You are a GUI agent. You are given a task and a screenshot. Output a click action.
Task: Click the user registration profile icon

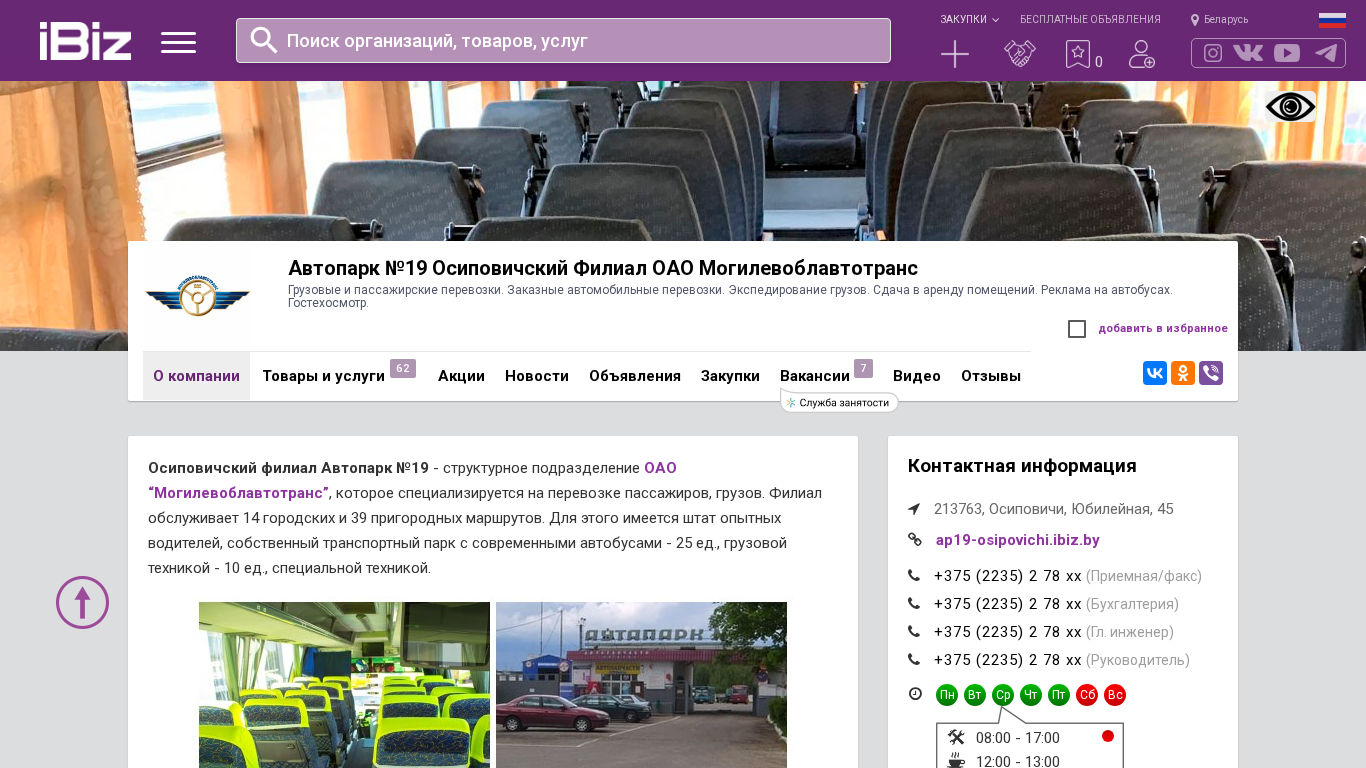point(1142,54)
